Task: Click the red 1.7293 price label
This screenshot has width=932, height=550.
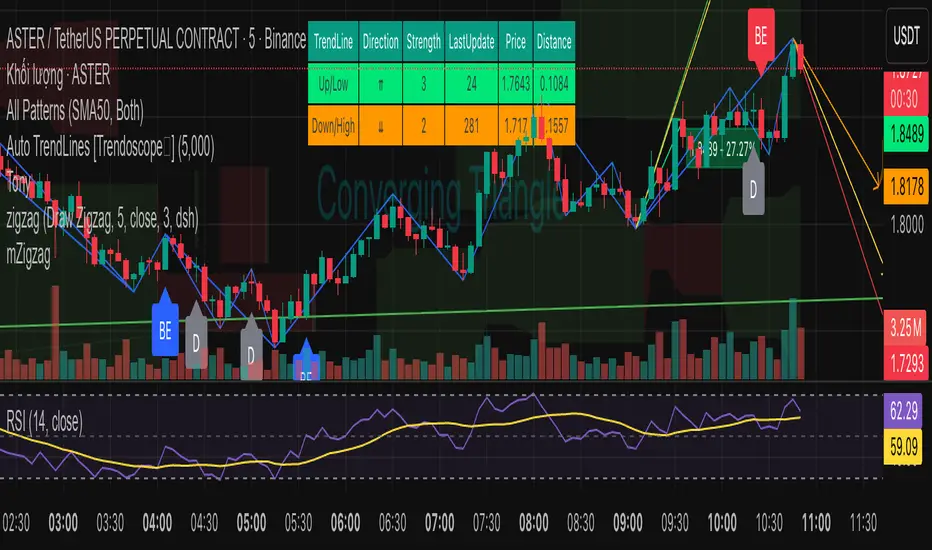Action: pyautogui.click(x=906, y=363)
